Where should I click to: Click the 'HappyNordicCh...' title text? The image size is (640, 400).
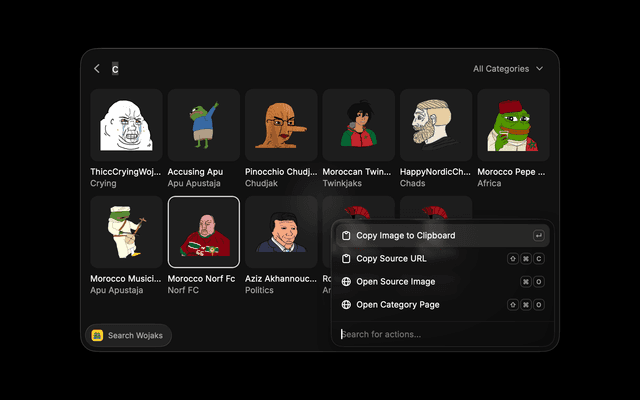click(435, 172)
